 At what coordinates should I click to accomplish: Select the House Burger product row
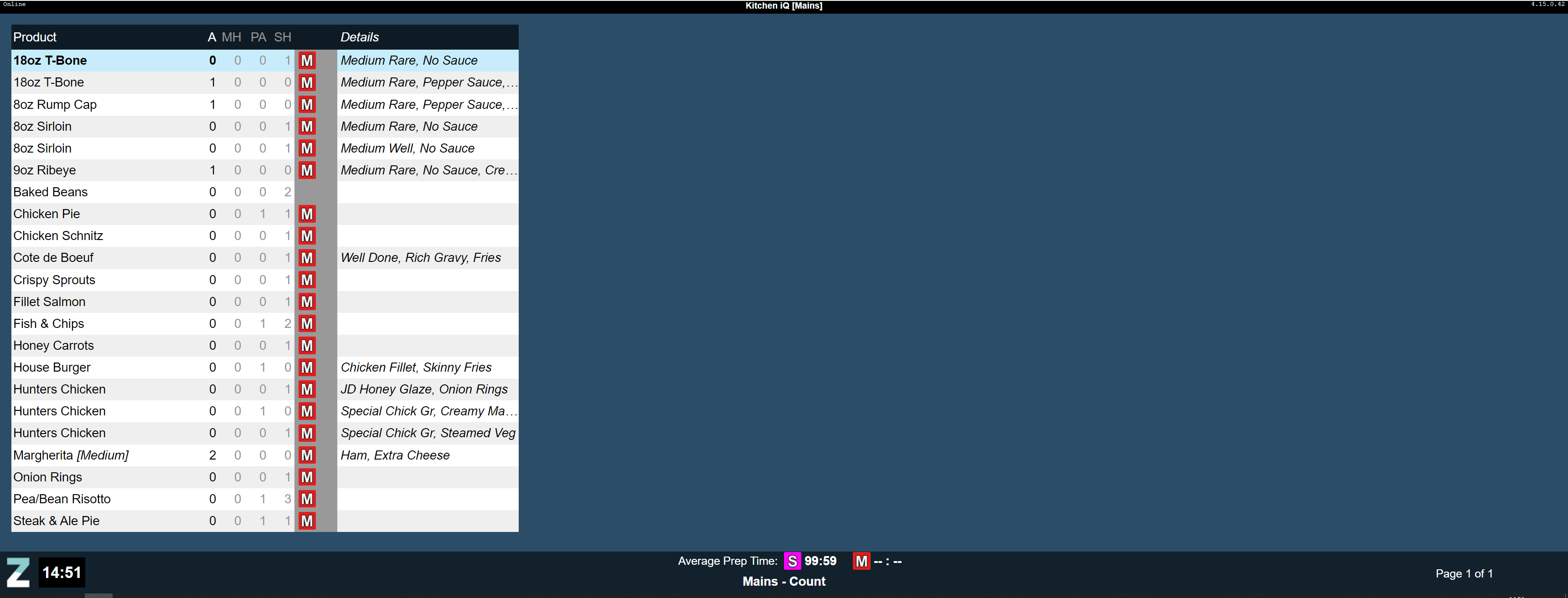pyautogui.click(x=52, y=368)
